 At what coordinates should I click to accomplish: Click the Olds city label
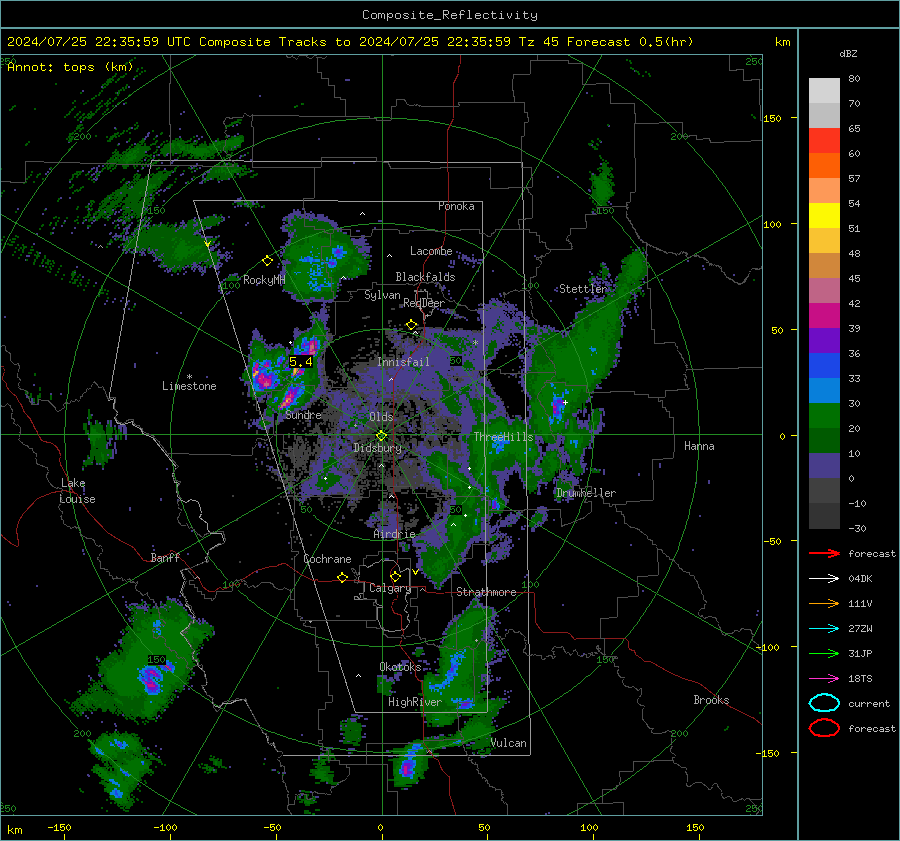381,417
